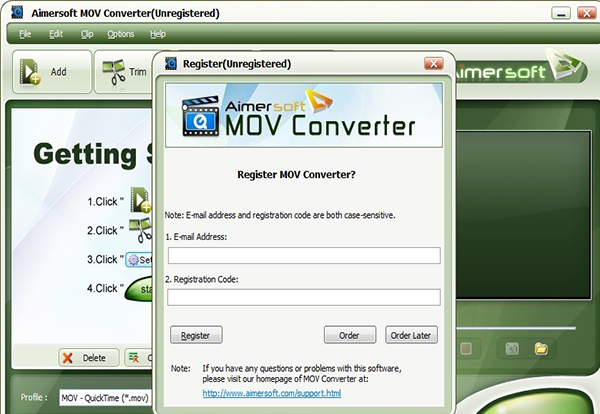Open the Edit menu

point(56,34)
